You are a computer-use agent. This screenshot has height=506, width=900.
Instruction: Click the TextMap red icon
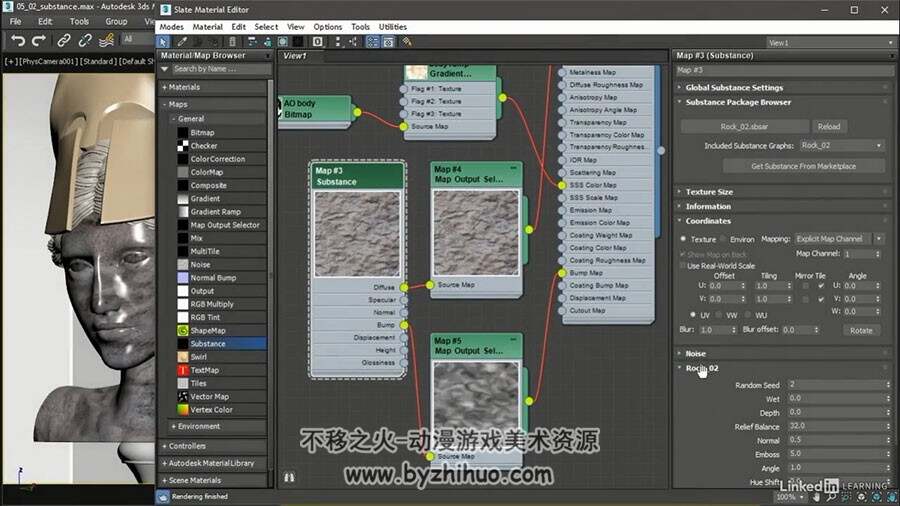pos(183,370)
